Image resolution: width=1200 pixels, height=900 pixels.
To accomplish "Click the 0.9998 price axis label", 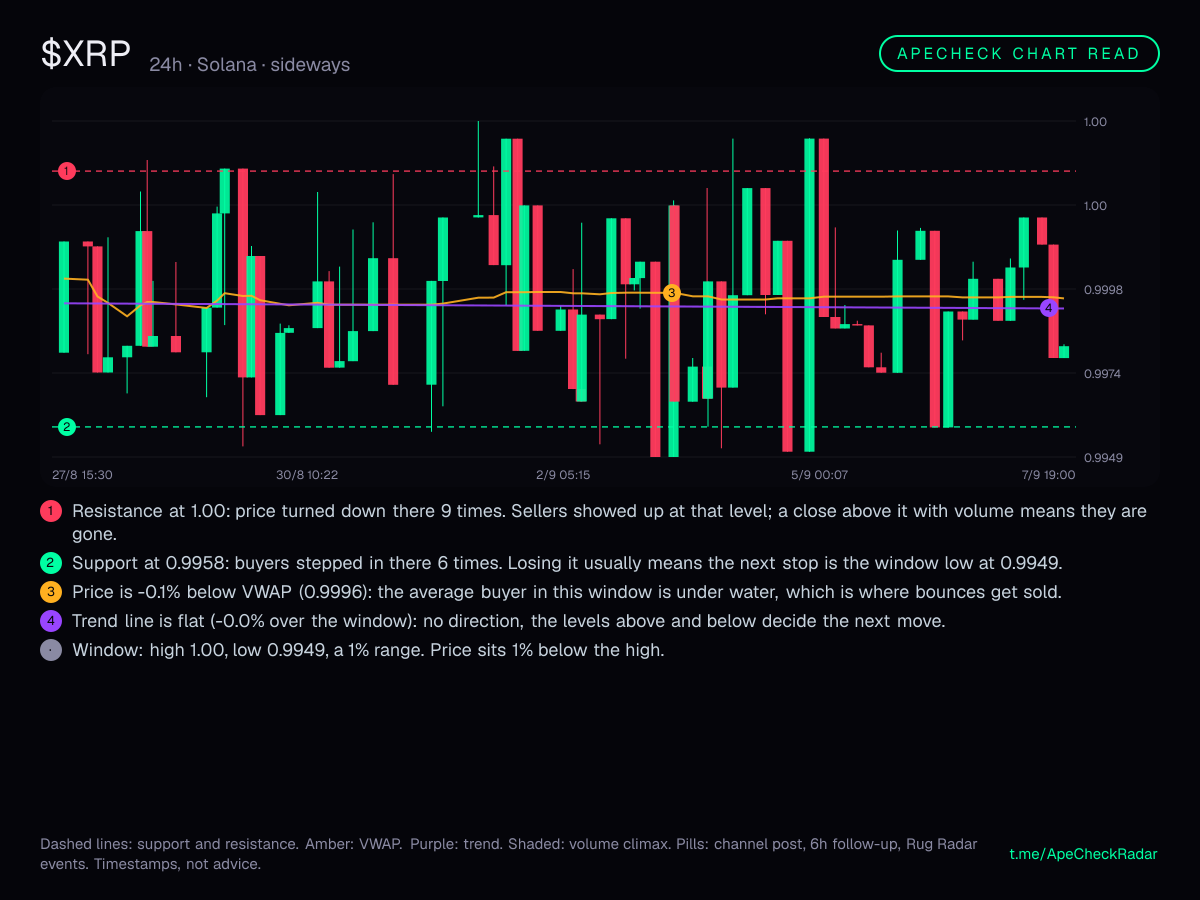I will [1103, 290].
